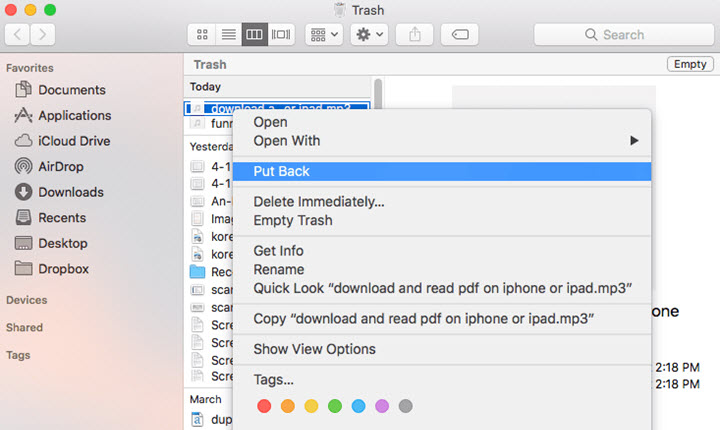The height and width of the screenshot is (430, 720).
Task: Expand the Devices sidebar section
Action: (x=27, y=300)
